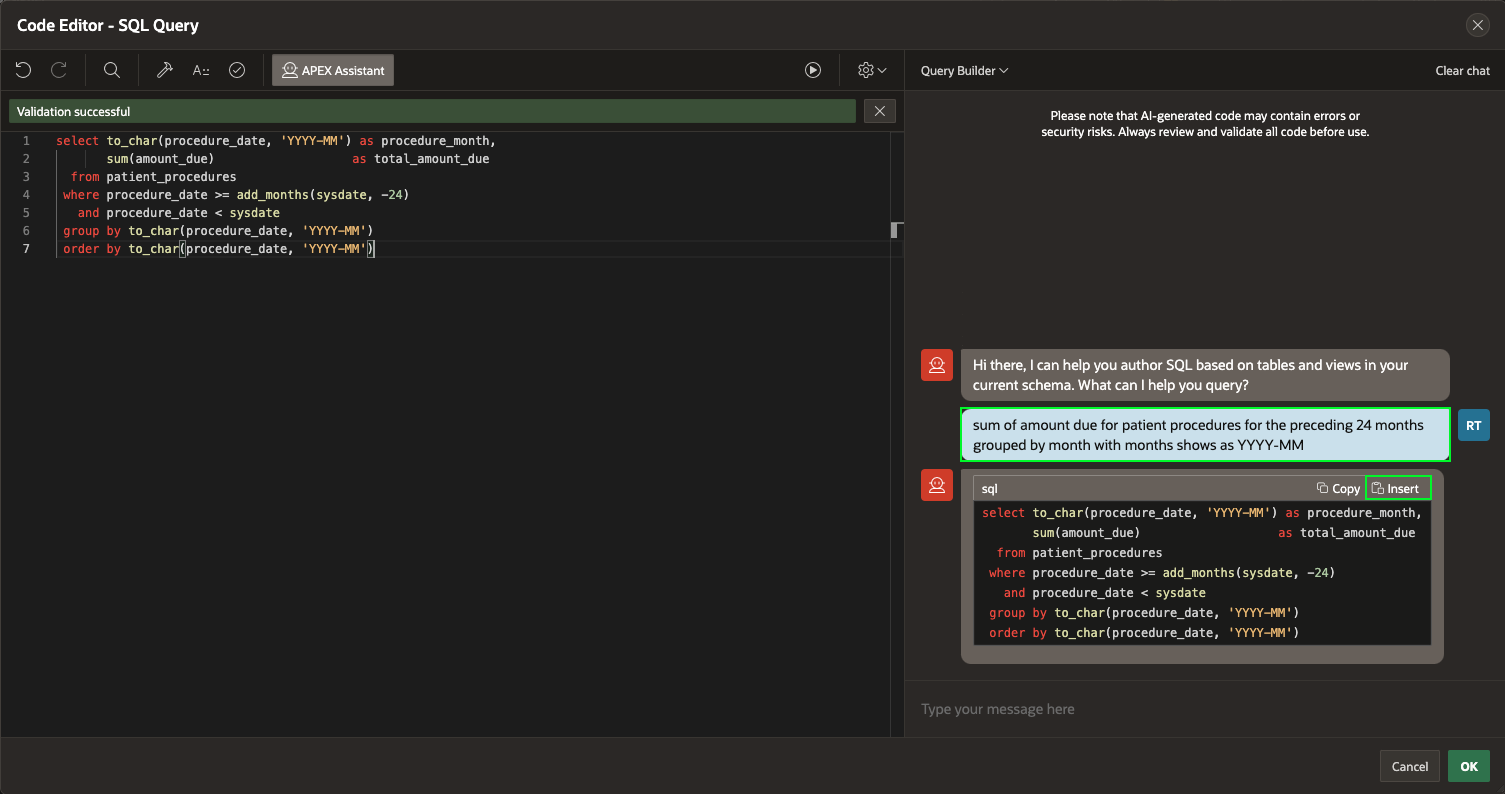Open Query Builder hammer utility icon
The height and width of the screenshot is (794, 1505).
click(165, 70)
